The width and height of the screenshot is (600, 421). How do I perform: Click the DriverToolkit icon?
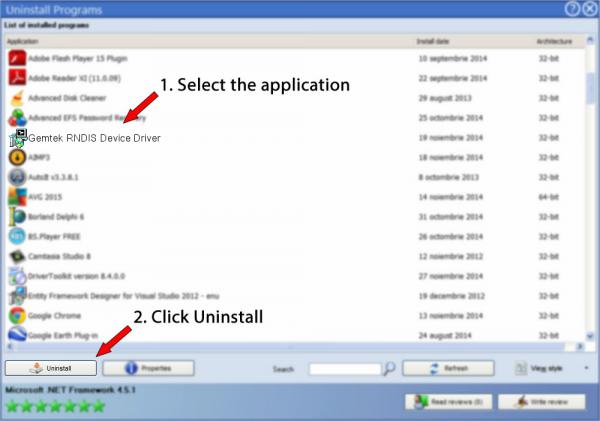click(17, 276)
